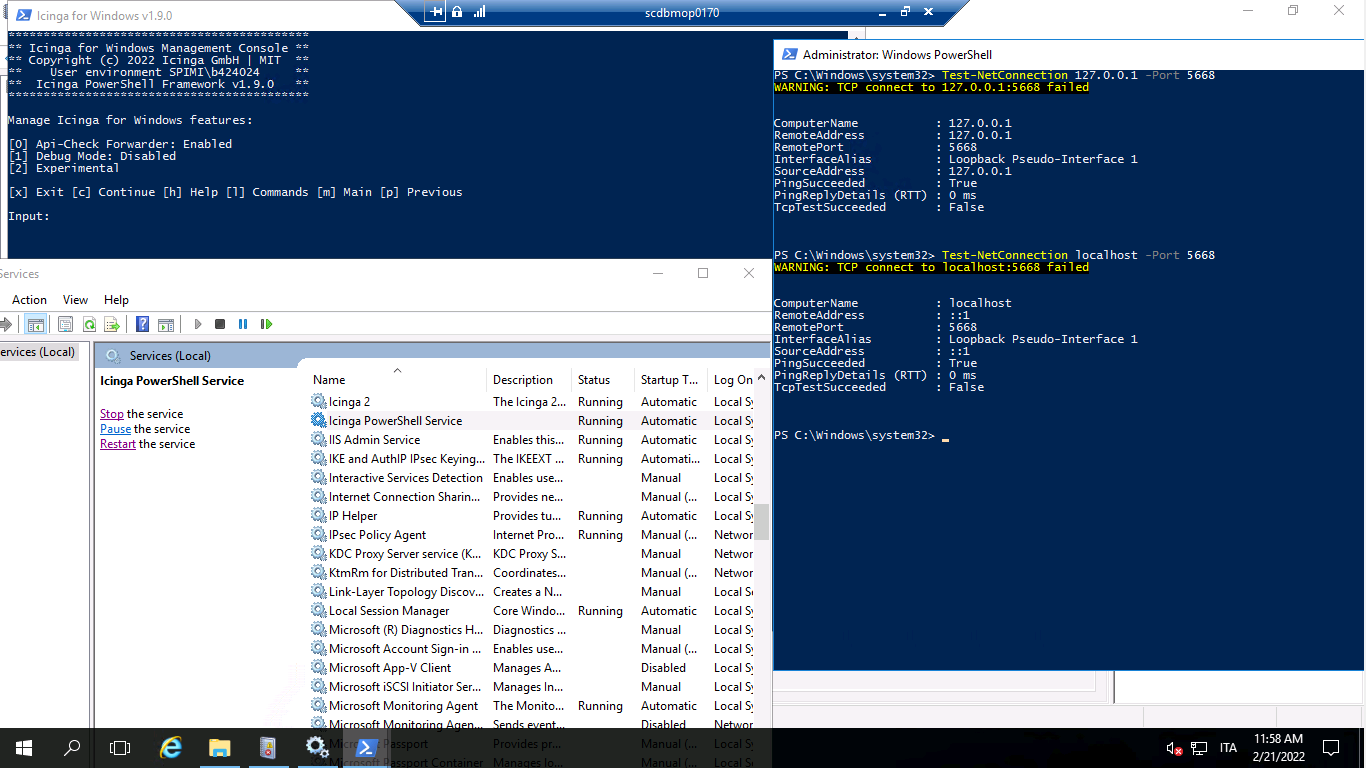Viewport: 1366px width, 768px height.
Task: Toggle the console tree pane visibility
Action: 35,323
